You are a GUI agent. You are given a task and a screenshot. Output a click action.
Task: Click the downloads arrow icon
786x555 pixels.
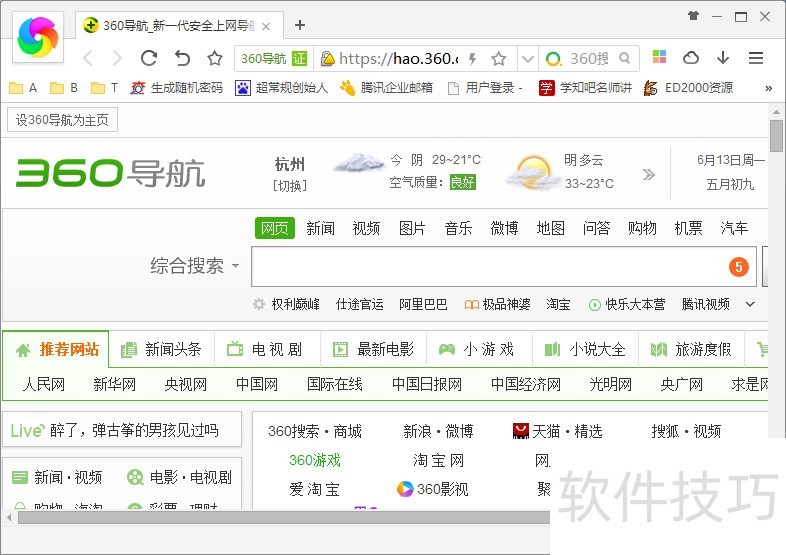(x=723, y=58)
